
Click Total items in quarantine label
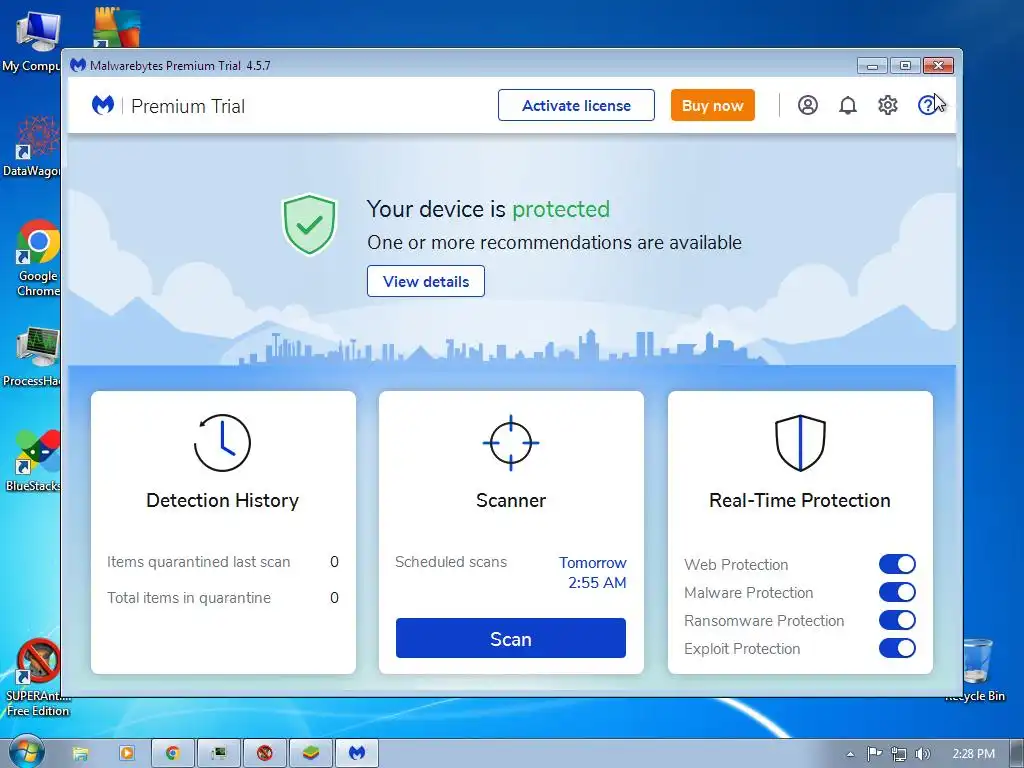tap(189, 598)
